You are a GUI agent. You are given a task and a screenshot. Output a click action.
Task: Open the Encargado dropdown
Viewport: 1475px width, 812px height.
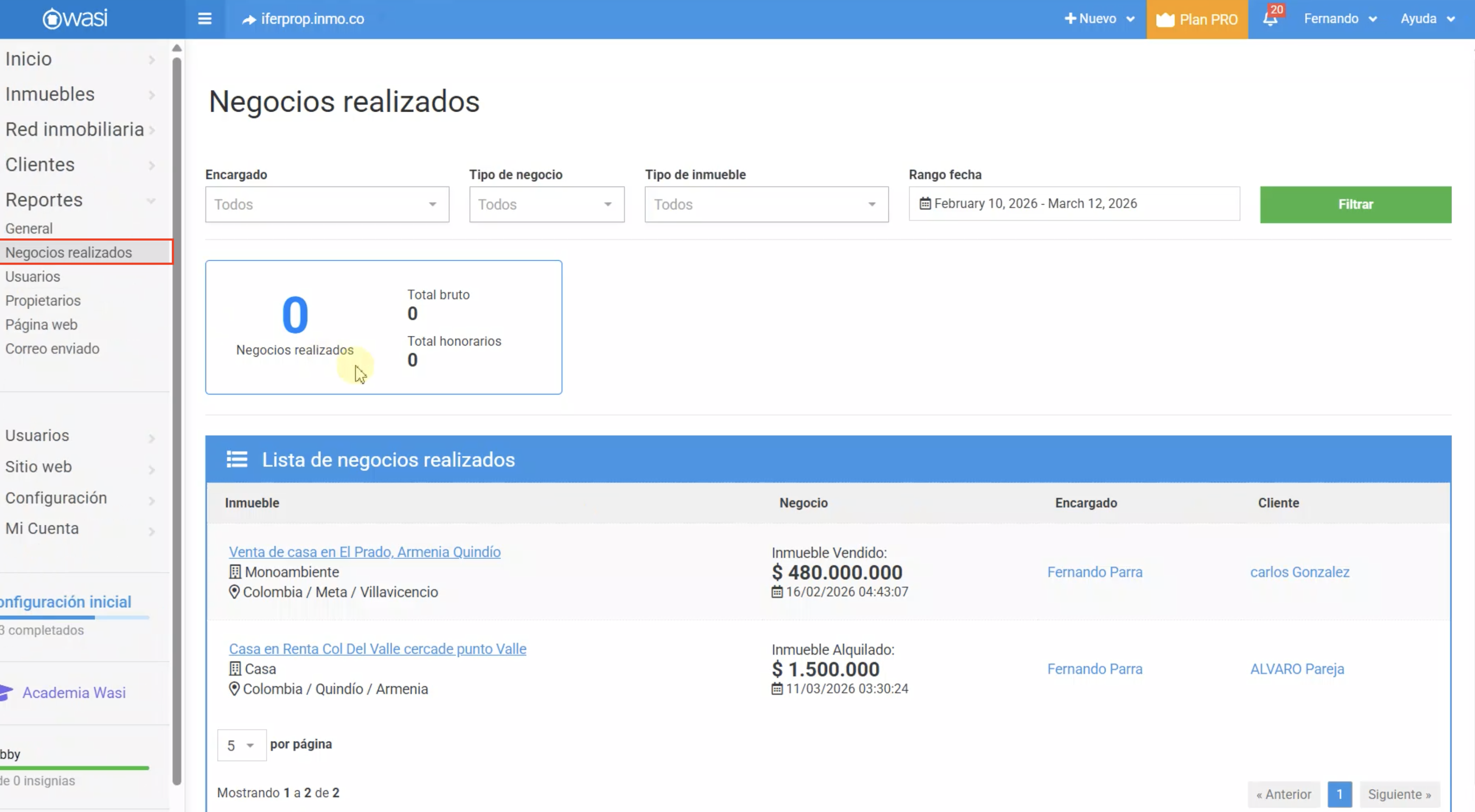pos(327,204)
